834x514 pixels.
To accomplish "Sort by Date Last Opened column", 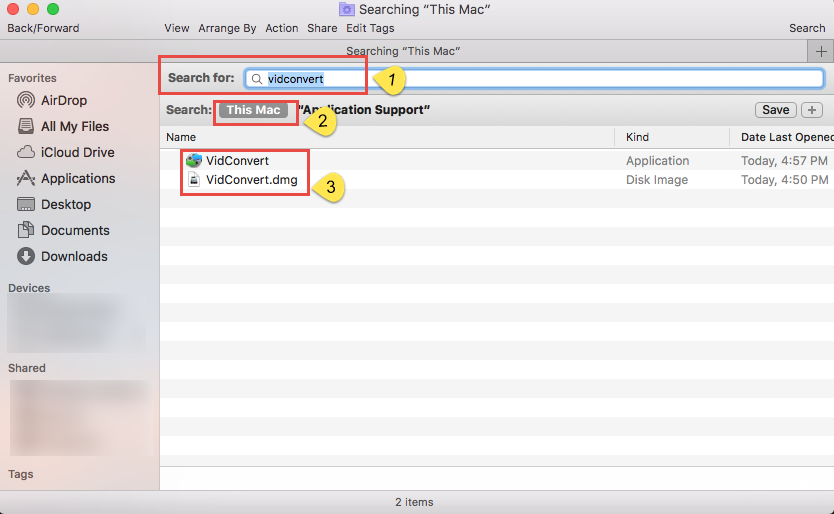I will (786, 137).
